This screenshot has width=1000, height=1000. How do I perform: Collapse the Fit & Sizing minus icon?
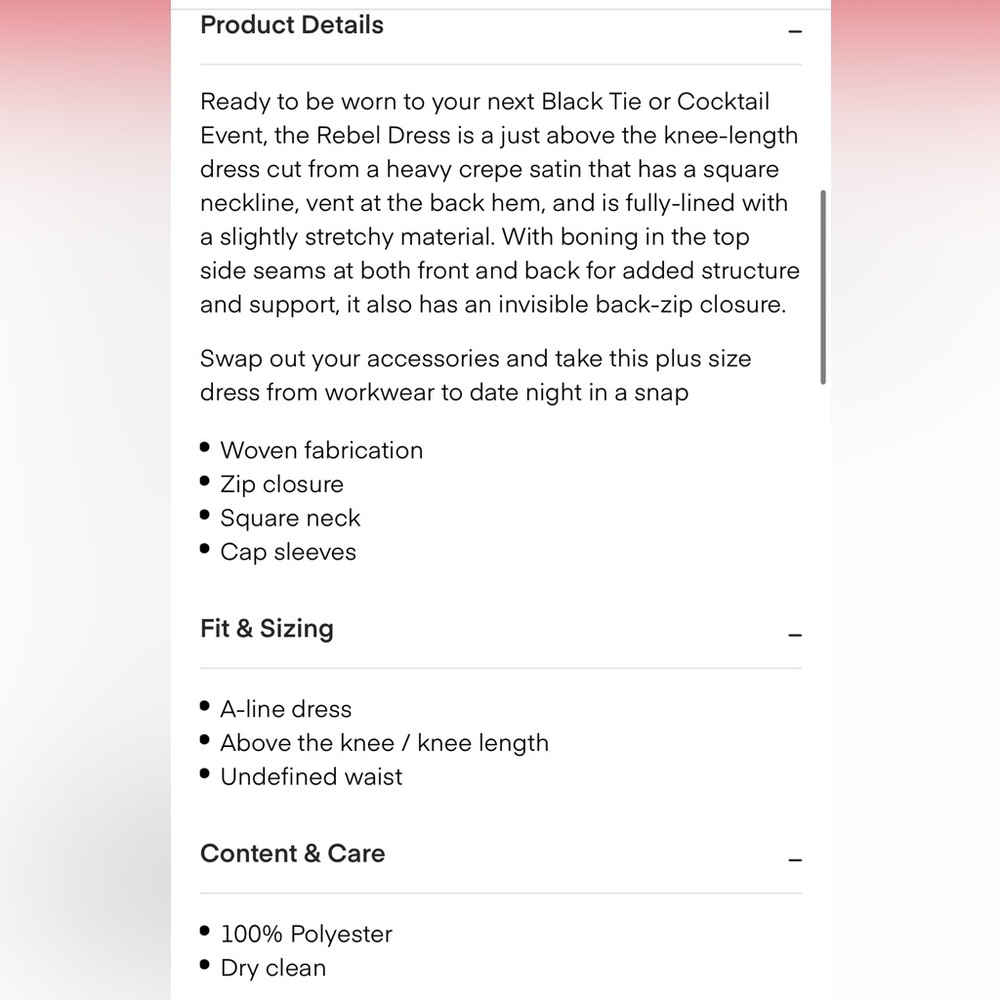795,634
